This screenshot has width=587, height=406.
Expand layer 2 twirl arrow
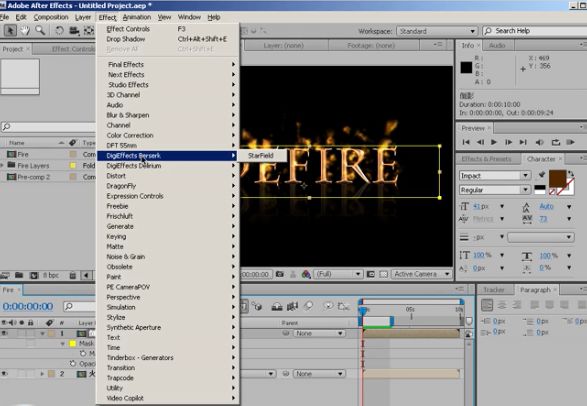[x=42, y=373]
